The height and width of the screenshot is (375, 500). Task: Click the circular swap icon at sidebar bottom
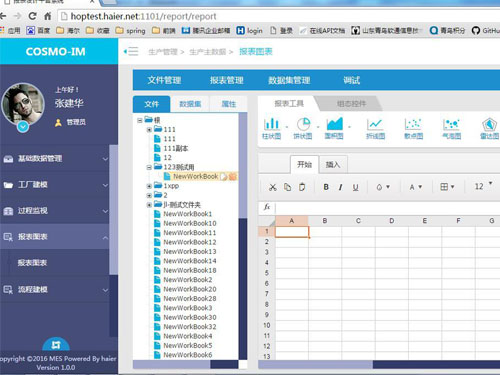coord(56,344)
